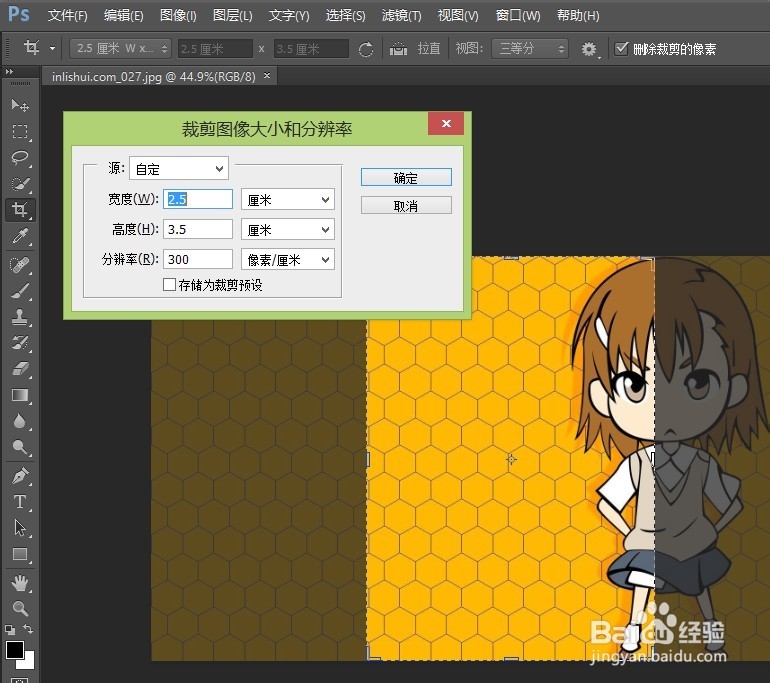Select the Eraser tool
Image resolution: width=770 pixels, height=683 pixels.
pos(20,369)
